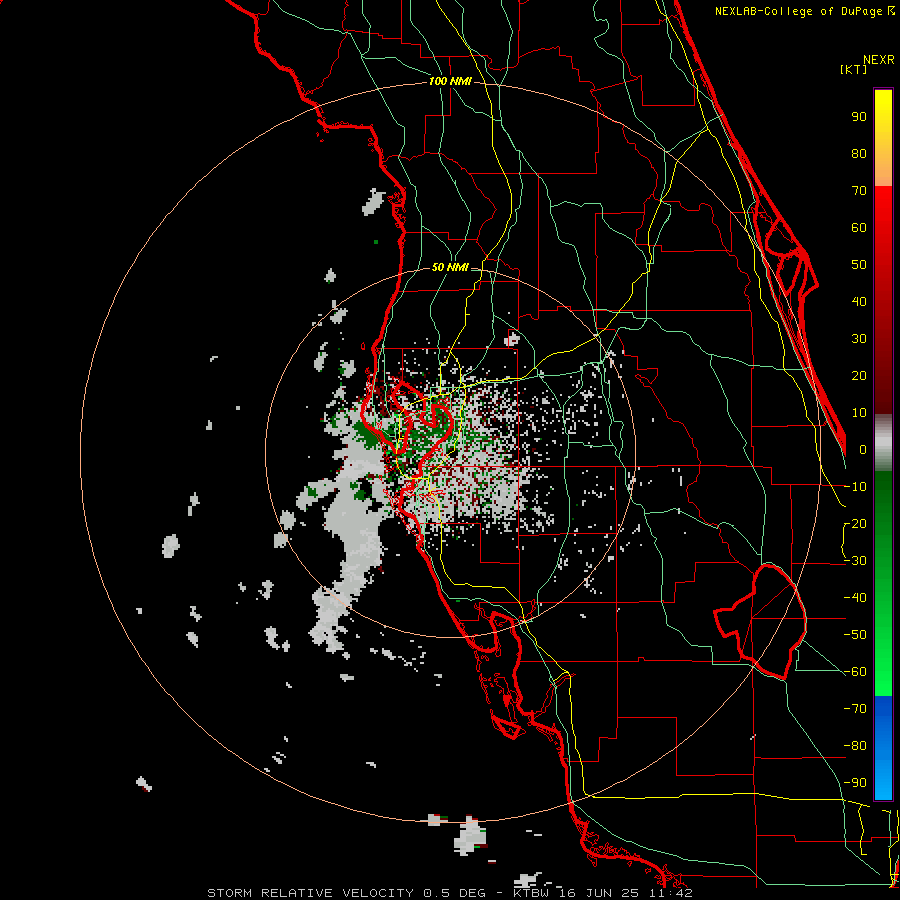Click the 0 knot label on the velocity scale

pyautogui.click(x=863, y=450)
